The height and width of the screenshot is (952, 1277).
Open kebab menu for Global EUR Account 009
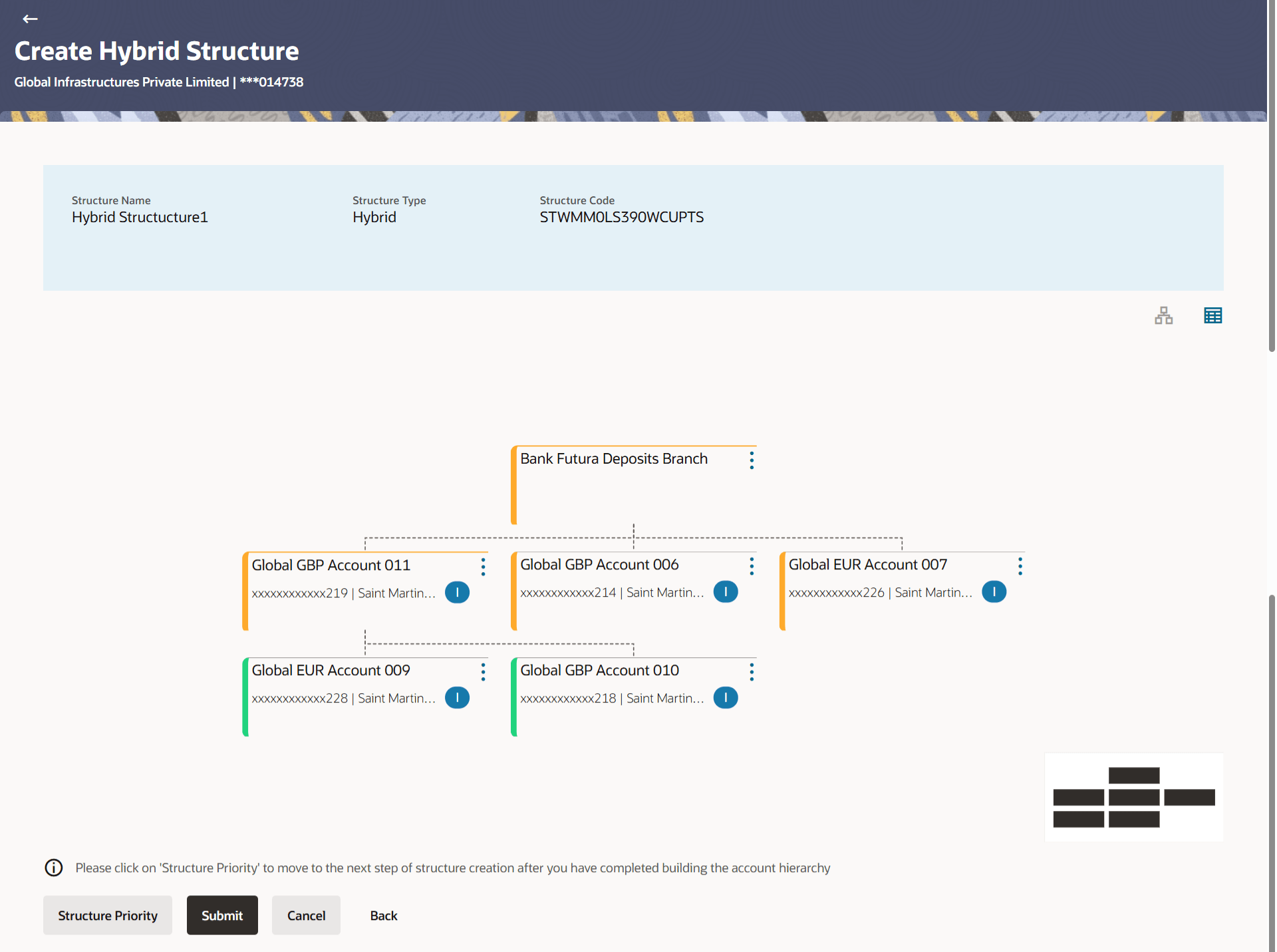pyautogui.click(x=483, y=671)
